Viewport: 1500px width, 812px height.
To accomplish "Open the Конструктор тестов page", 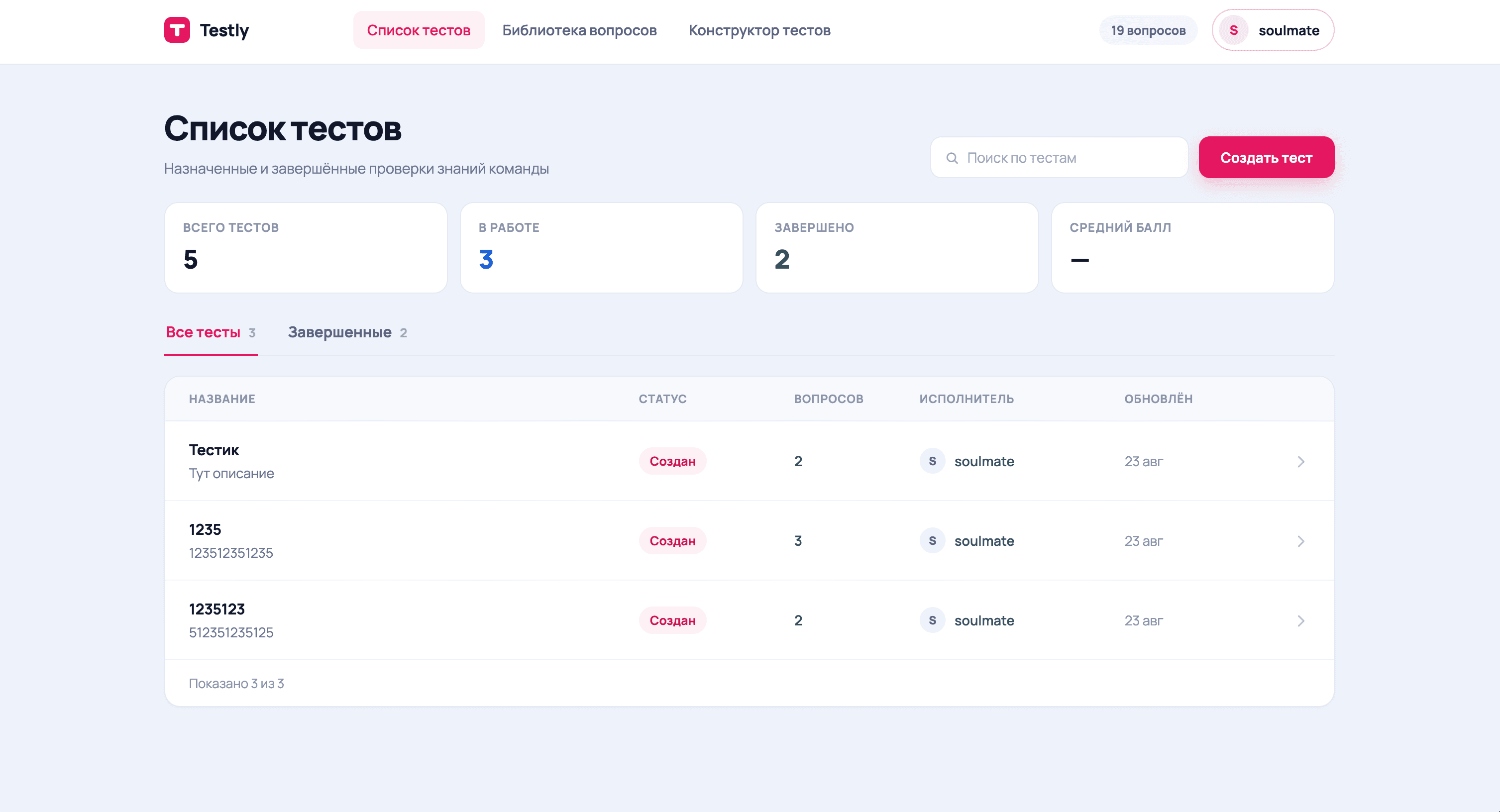I will point(759,30).
